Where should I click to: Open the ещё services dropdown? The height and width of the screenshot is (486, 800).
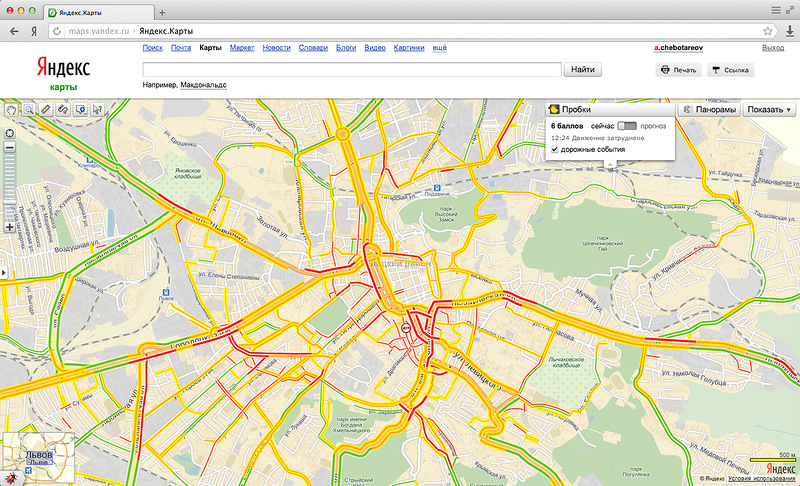439,47
